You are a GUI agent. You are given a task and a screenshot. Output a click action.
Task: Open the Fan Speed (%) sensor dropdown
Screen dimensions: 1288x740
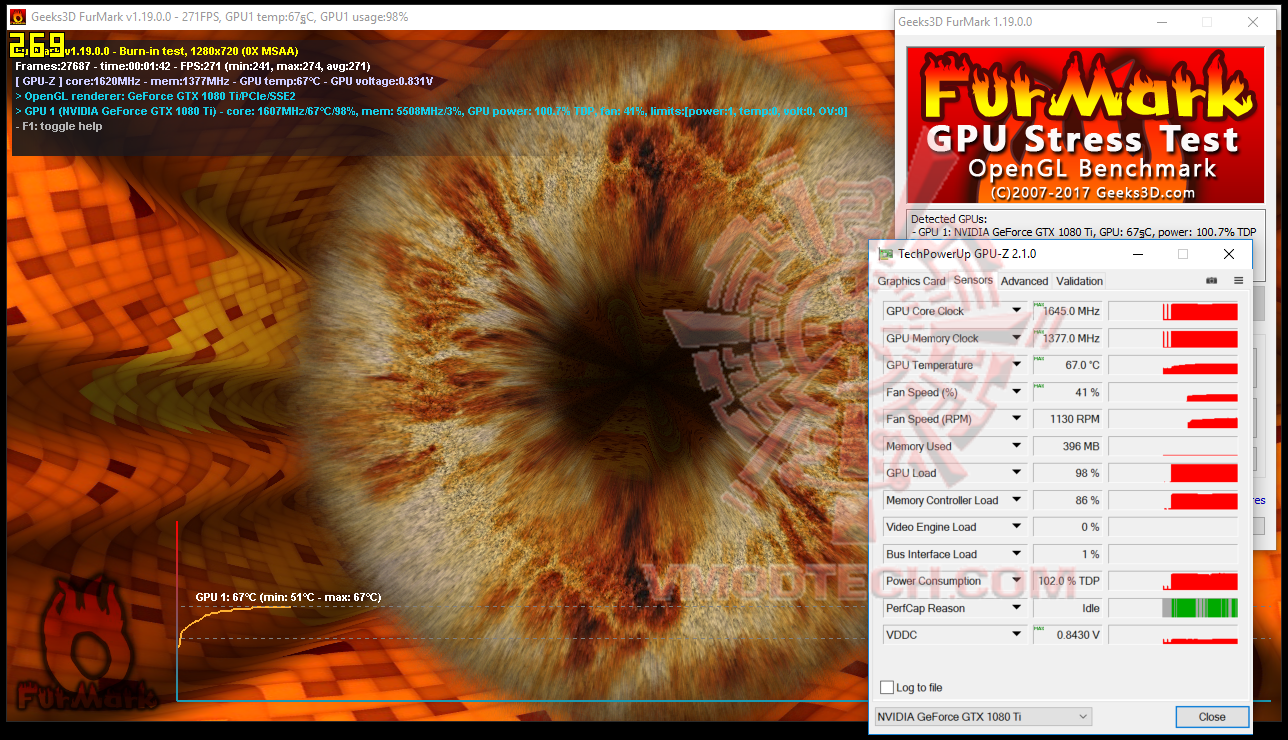tap(1017, 392)
